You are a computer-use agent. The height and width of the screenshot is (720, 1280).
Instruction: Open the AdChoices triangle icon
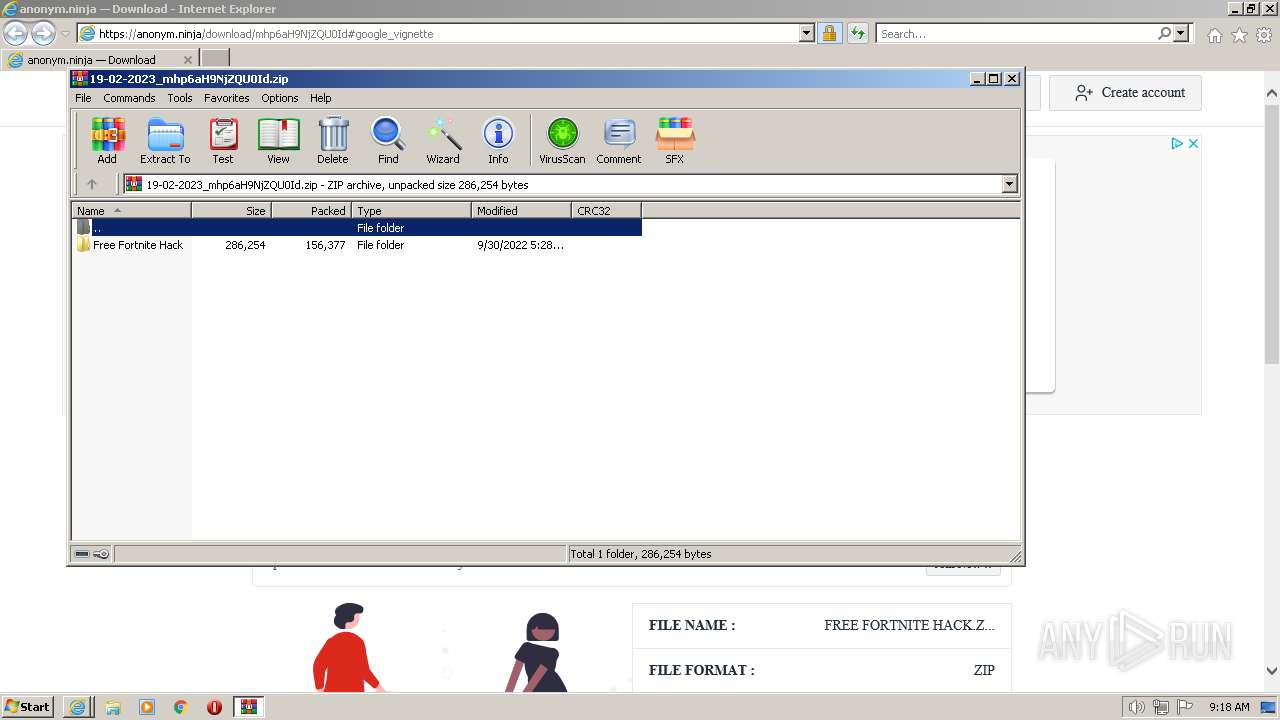[1178, 143]
